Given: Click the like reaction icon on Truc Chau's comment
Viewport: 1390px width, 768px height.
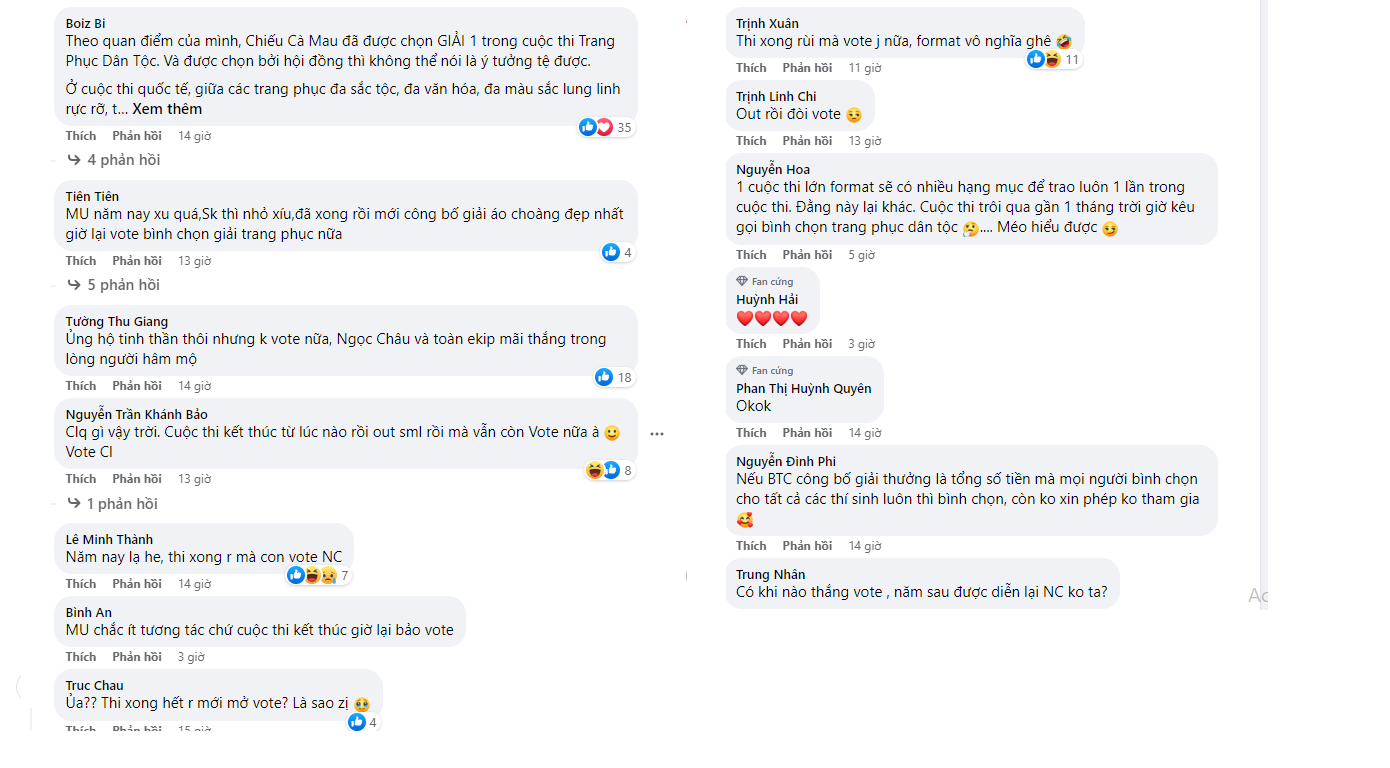Looking at the screenshot, I should 357,722.
